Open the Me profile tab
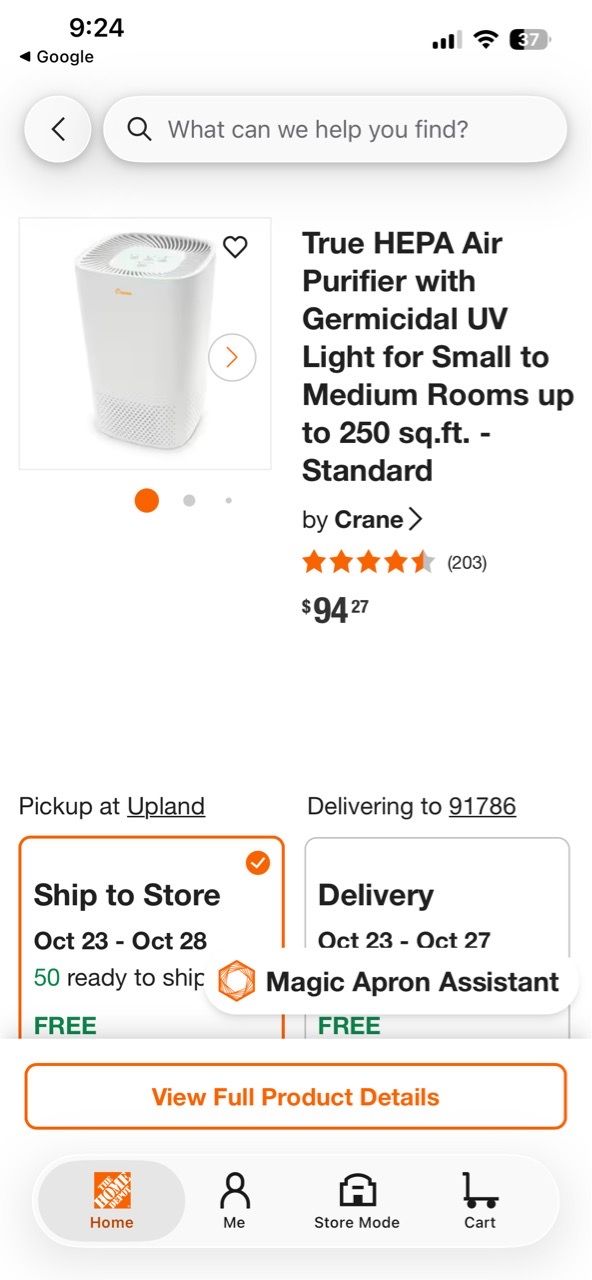The width and height of the screenshot is (592, 1280). click(x=234, y=1201)
